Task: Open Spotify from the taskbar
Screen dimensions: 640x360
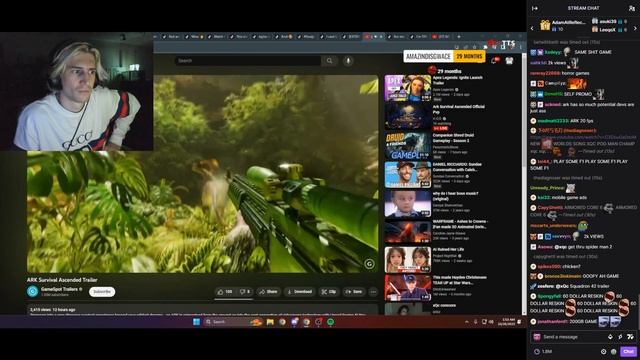Action: coord(330,322)
